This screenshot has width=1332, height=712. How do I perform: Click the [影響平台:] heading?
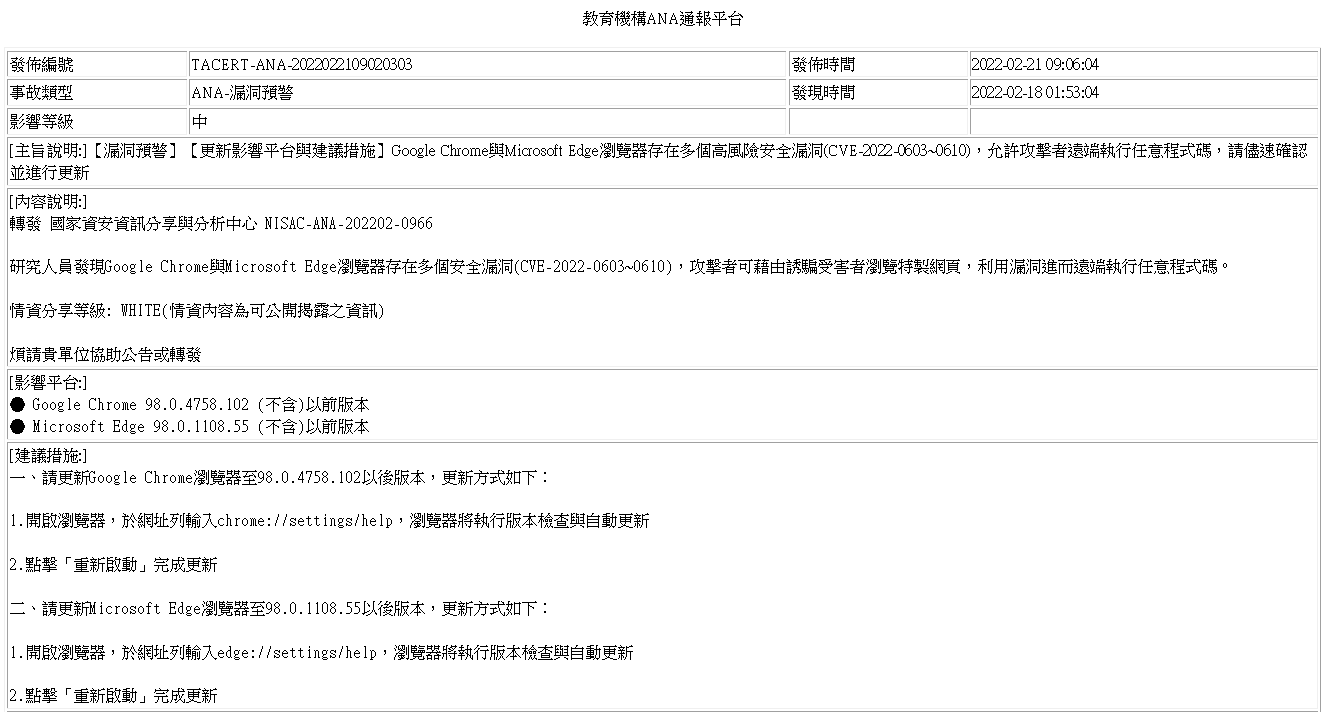pos(48,383)
